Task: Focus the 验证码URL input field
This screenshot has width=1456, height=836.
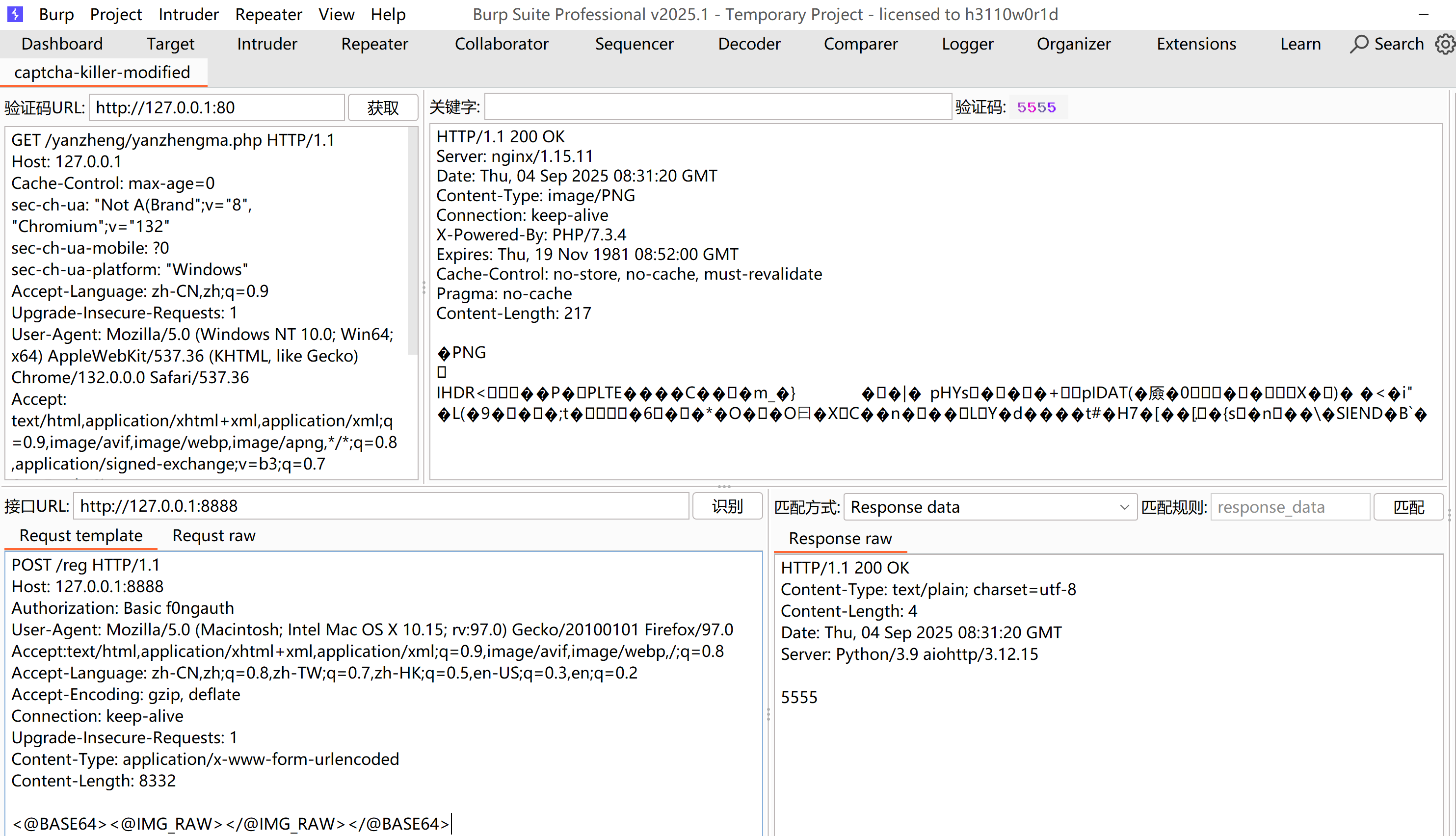Action: [217, 107]
